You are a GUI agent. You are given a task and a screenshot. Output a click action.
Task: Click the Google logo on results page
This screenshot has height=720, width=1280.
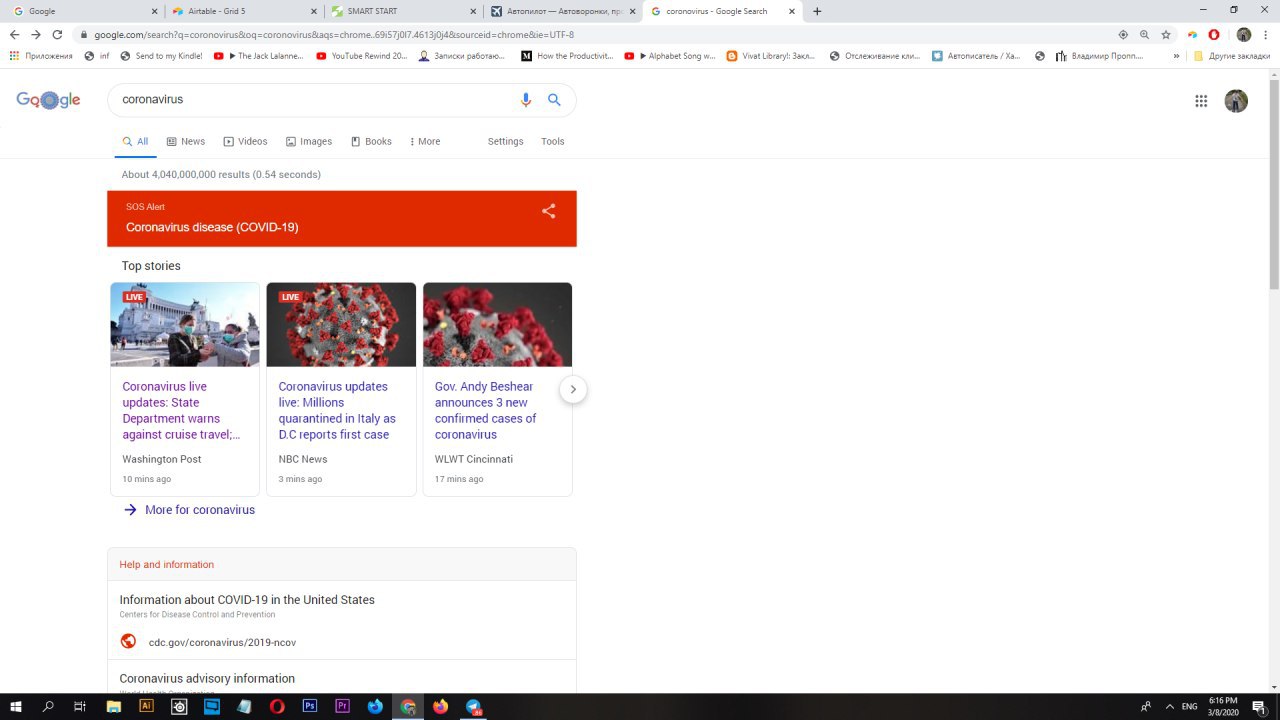click(48, 100)
